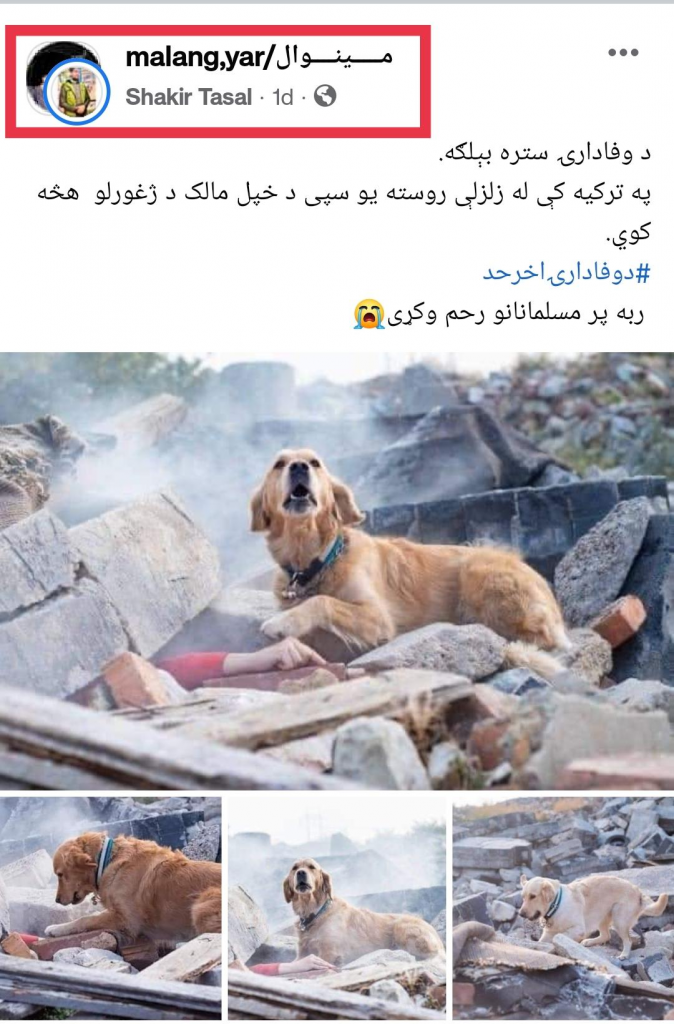
Task: Click the prayer line beside the emoji
Action: point(515,314)
